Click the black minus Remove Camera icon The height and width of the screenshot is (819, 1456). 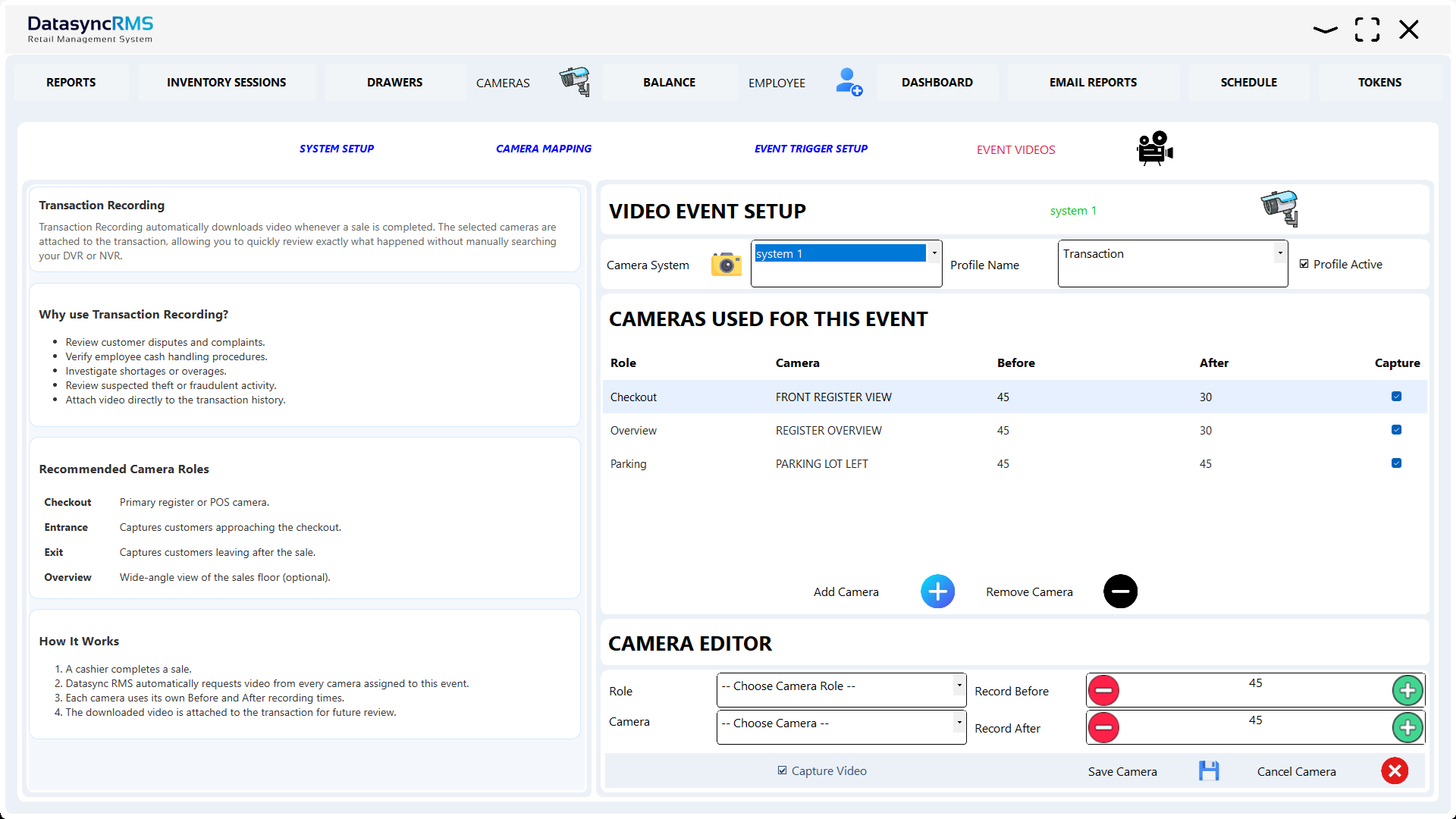point(1120,591)
